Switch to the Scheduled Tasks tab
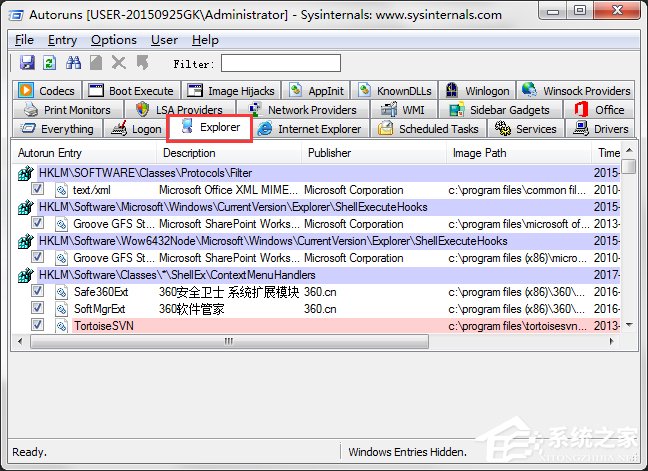Image resolution: width=648 pixels, height=471 pixels. (429, 129)
